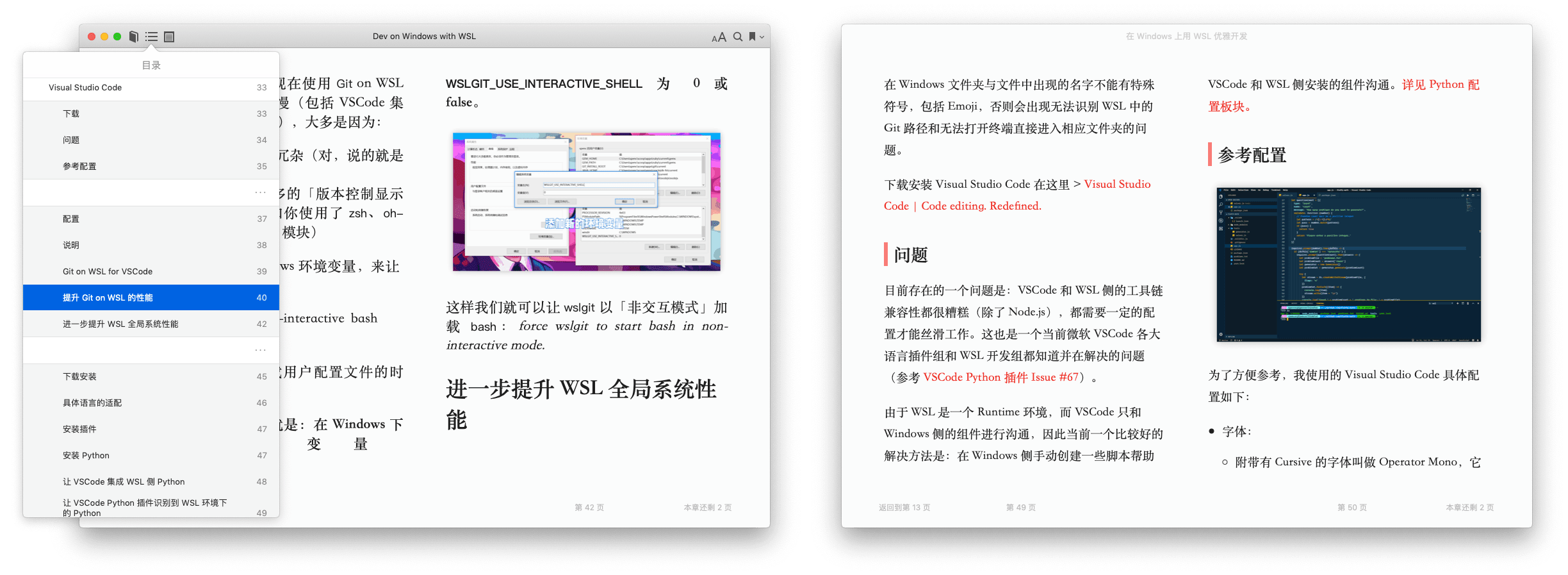Open the VS Code editor screenshot on page 50
1568x575 pixels.
1348,265
